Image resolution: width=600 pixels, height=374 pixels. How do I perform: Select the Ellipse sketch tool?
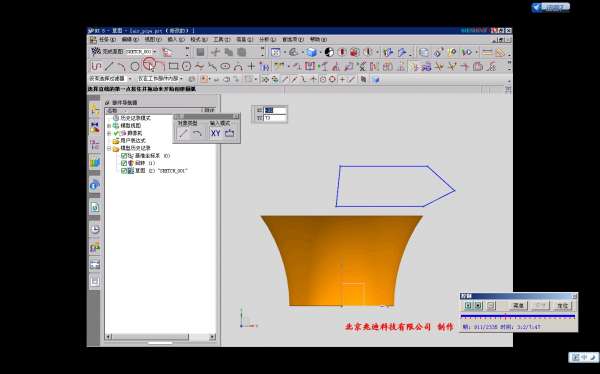tap(225, 66)
